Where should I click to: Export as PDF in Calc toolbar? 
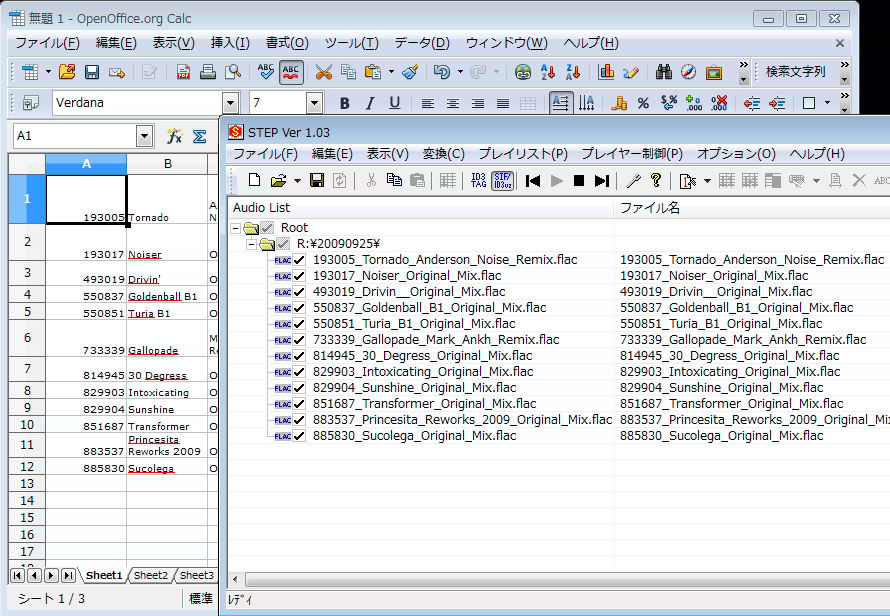[x=183, y=72]
